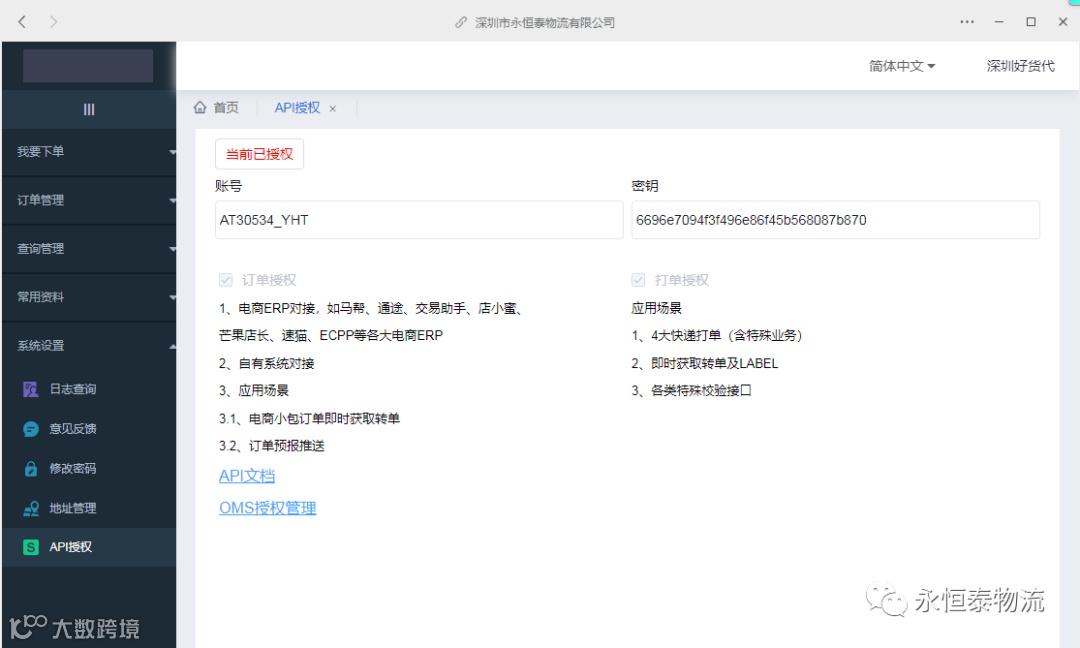The image size is (1080, 648).
Task: Switch to the 首页 tab
Action: tap(217, 107)
